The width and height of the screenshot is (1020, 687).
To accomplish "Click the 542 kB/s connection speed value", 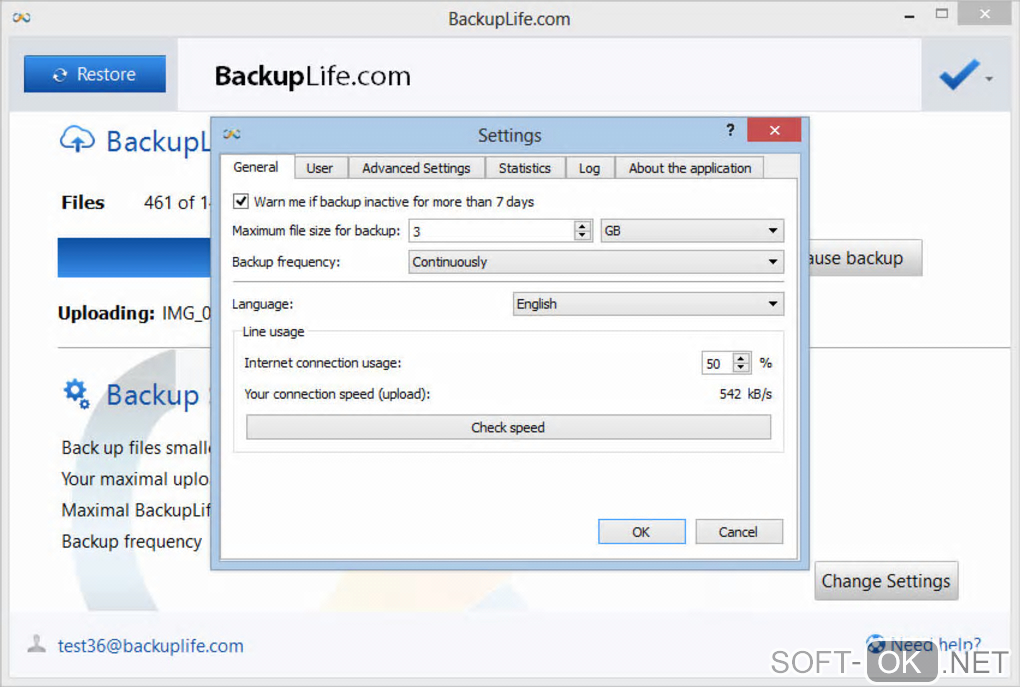I will 745,394.
